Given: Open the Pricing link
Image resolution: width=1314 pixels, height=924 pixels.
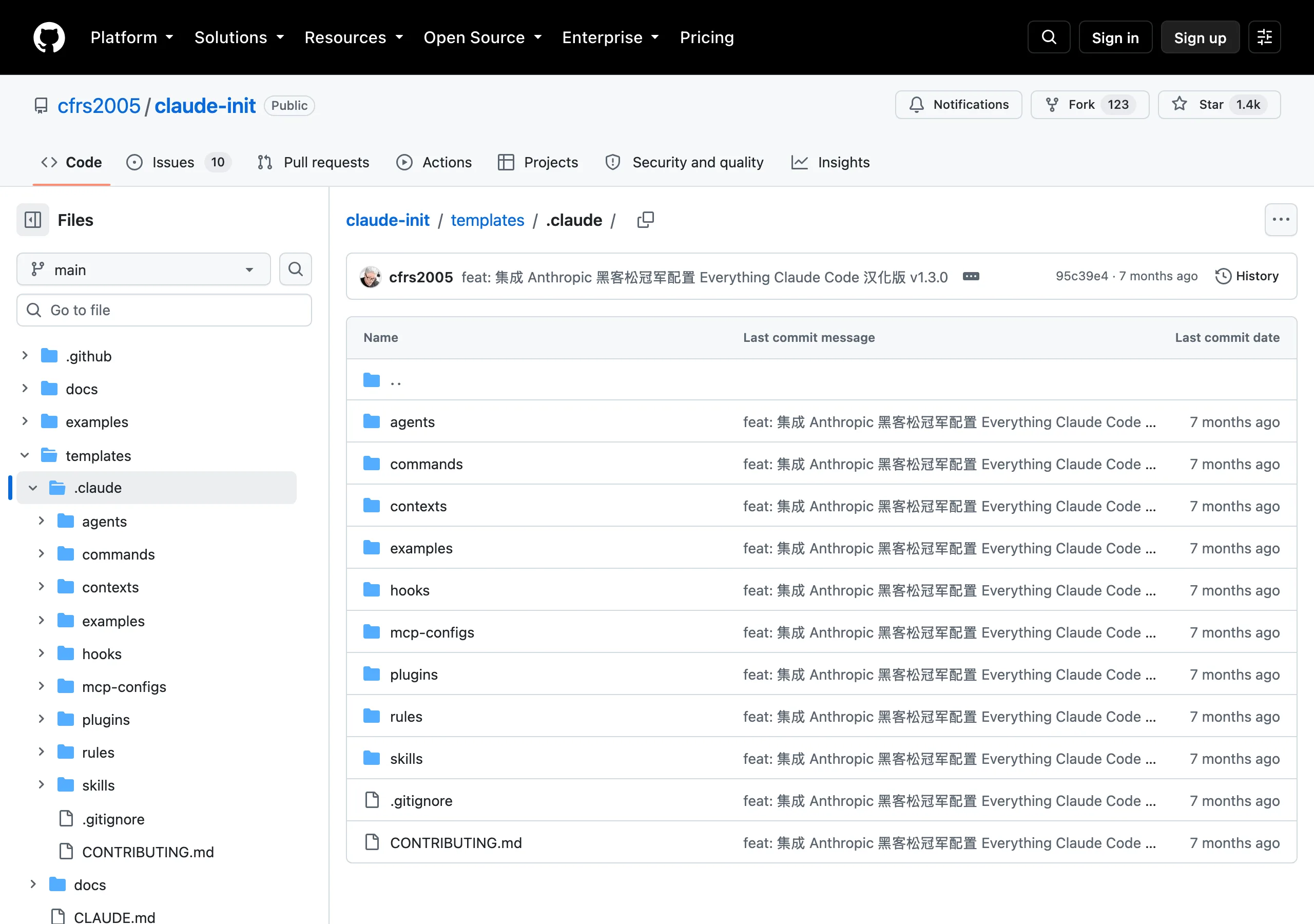Looking at the screenshot, I should [707, 38].
